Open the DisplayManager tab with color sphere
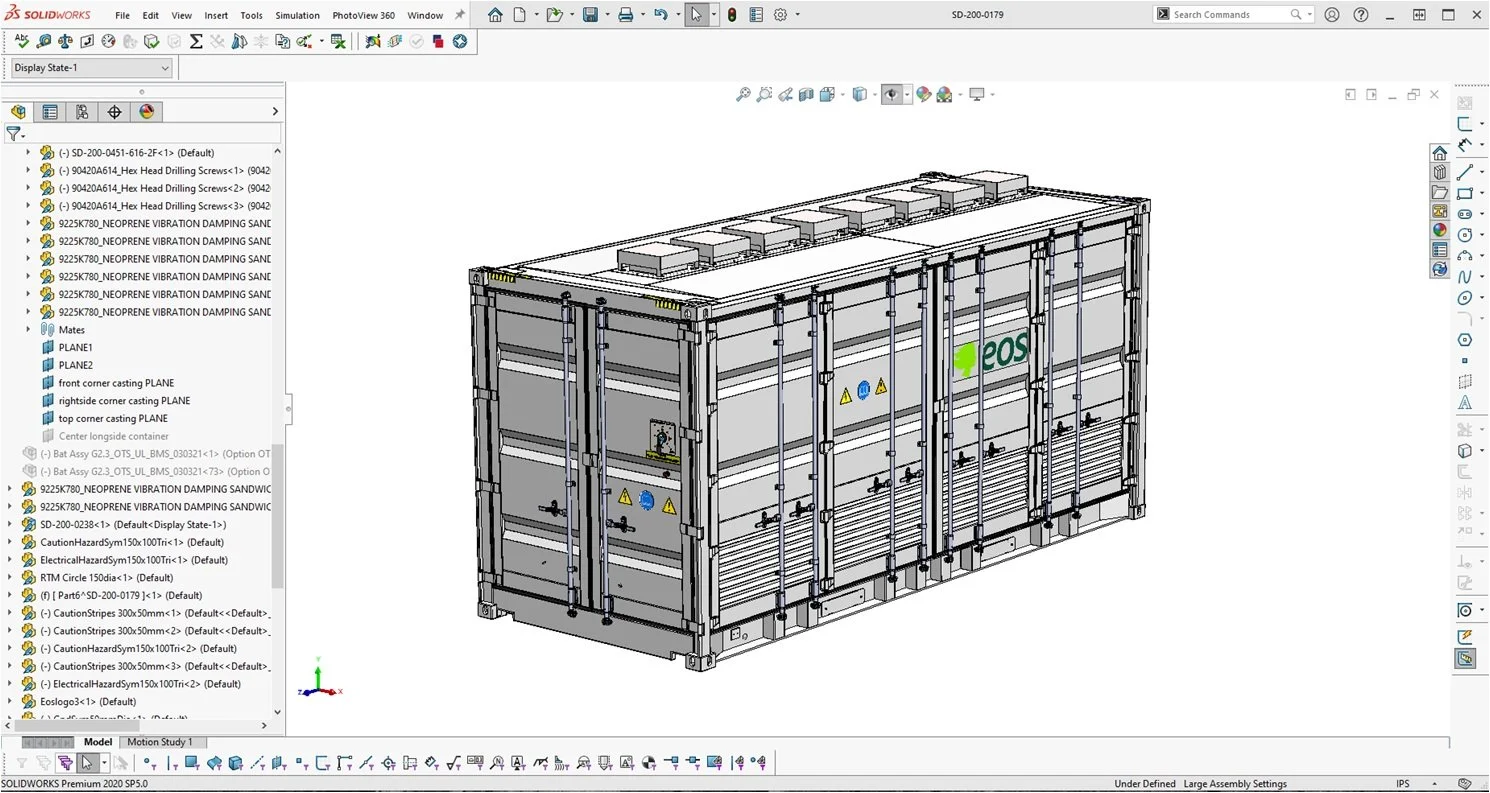 point(147,112)
